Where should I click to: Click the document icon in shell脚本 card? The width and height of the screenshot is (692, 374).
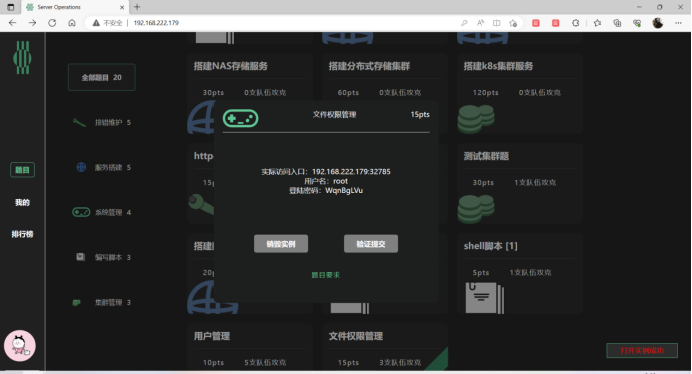(485, 298)
